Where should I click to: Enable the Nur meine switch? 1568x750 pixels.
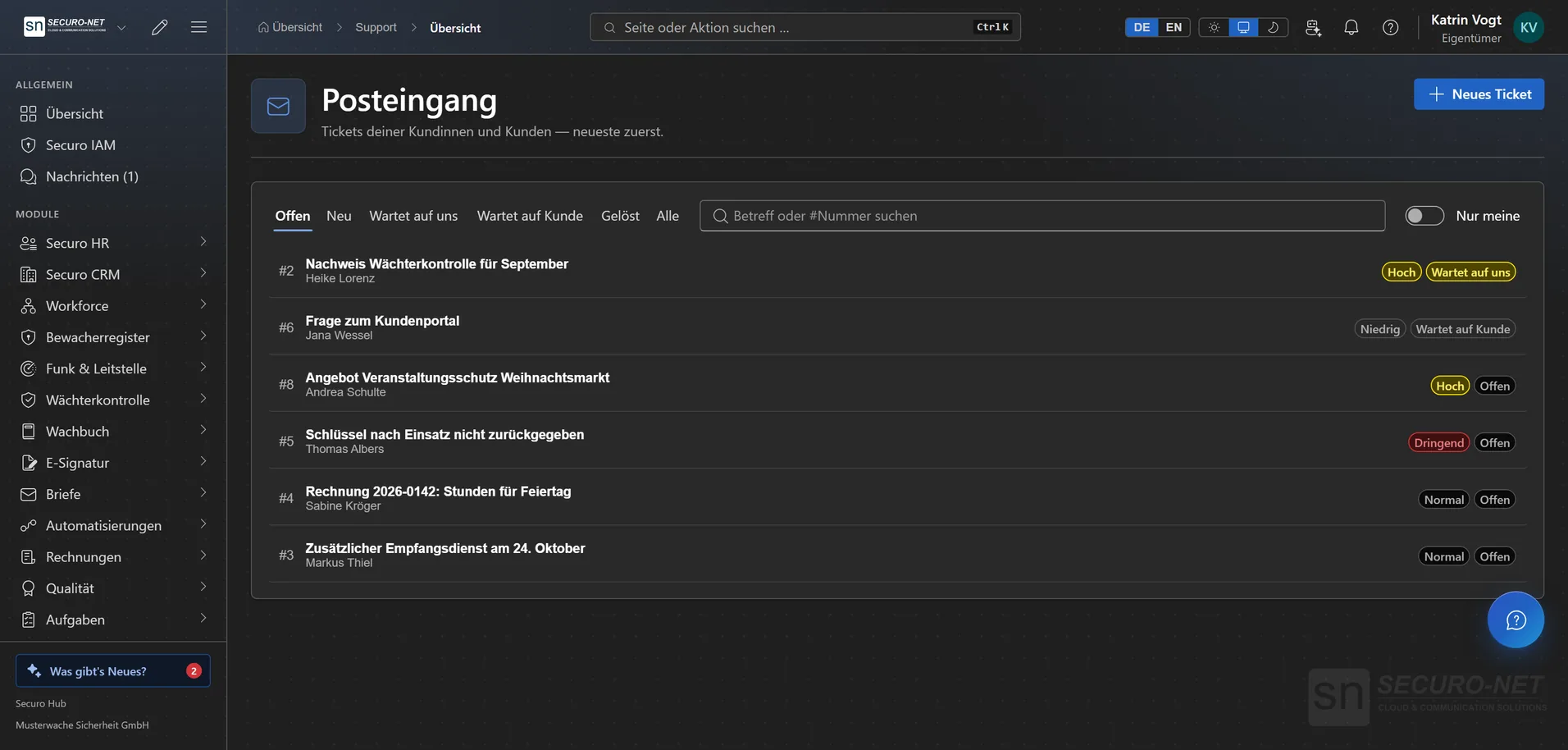[1424, 216]
